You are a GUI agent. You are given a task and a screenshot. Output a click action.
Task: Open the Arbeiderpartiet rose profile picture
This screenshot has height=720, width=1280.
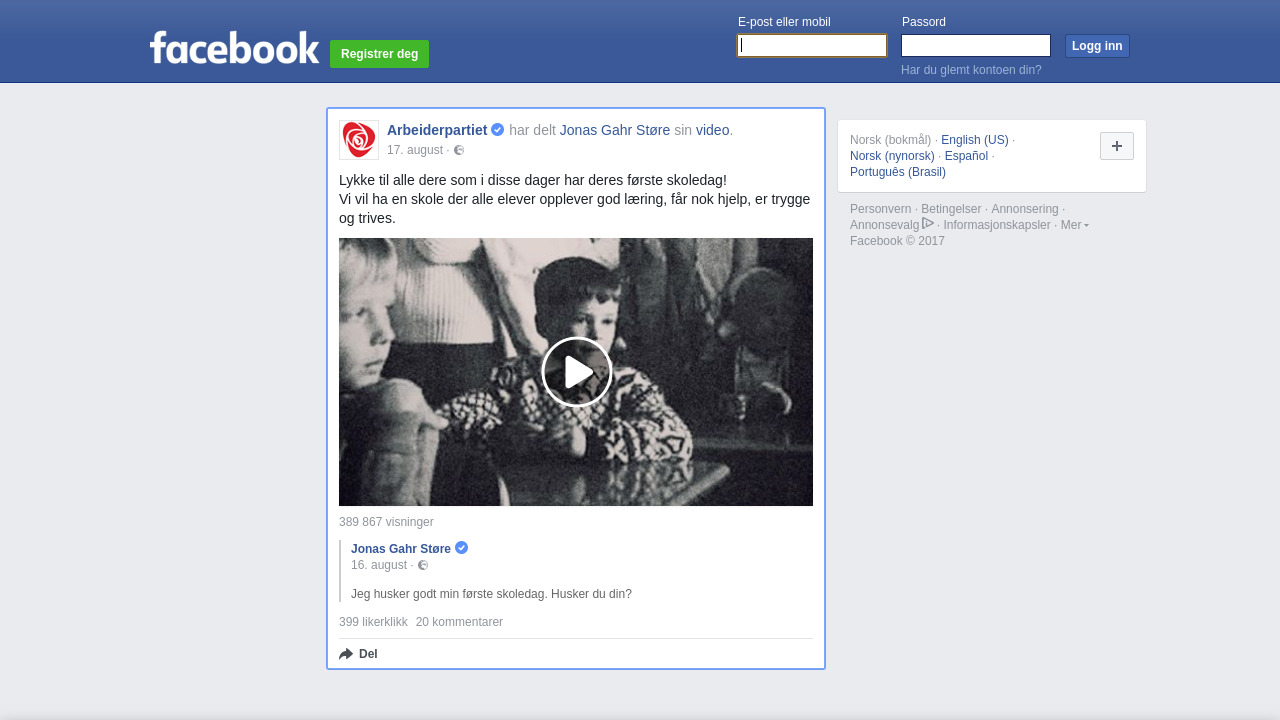pyautogui.click(x=359, y=140)
